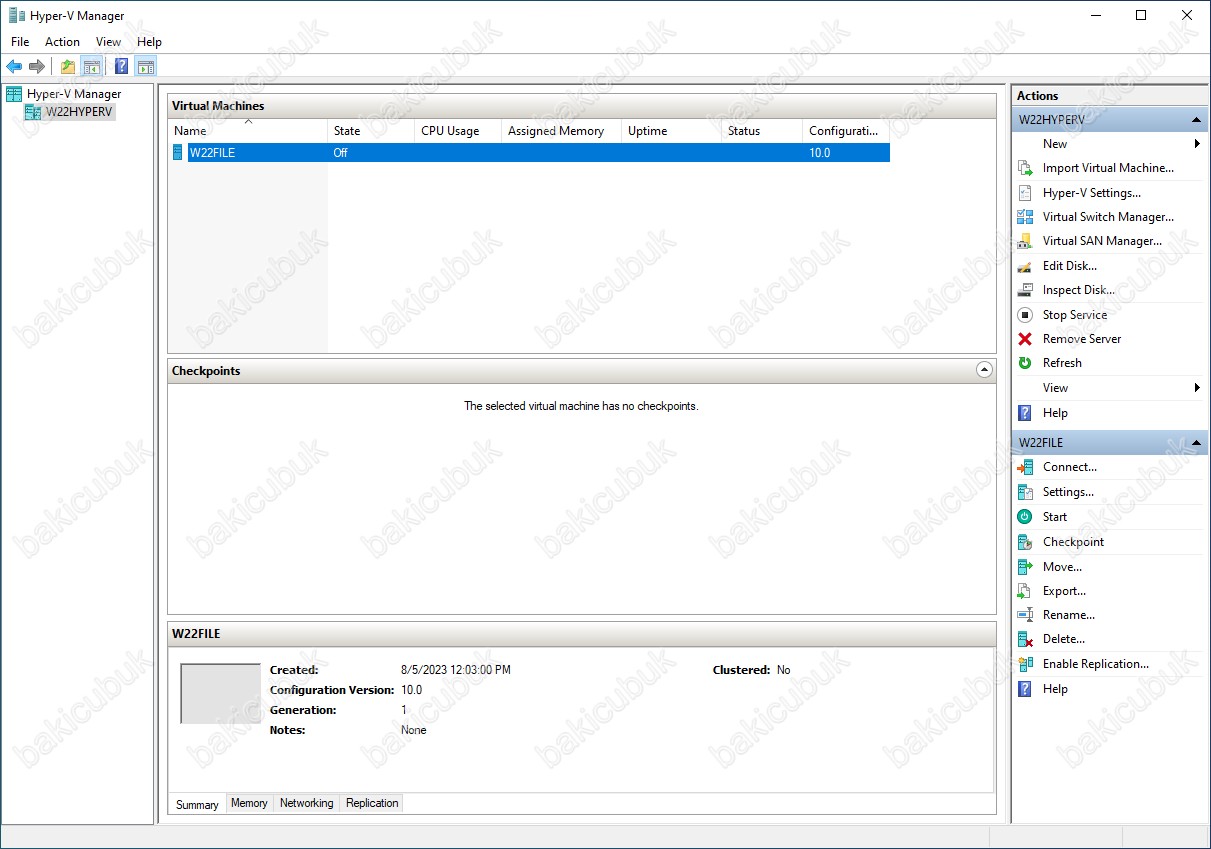Click the no checkpoints message text

581,406
